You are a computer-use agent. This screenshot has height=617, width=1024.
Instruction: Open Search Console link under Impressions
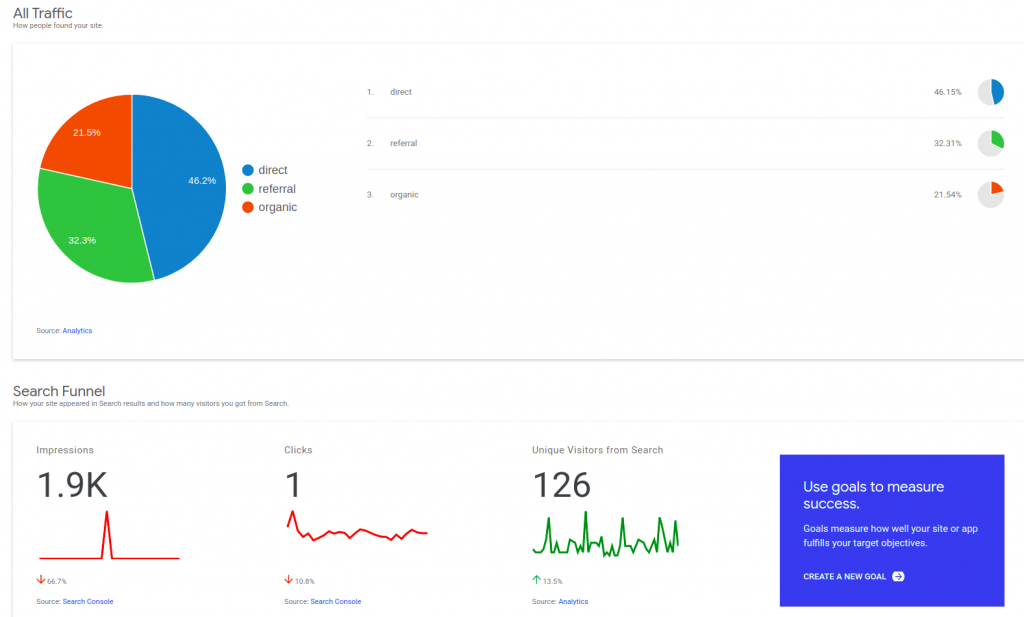[x=88, y=601]
